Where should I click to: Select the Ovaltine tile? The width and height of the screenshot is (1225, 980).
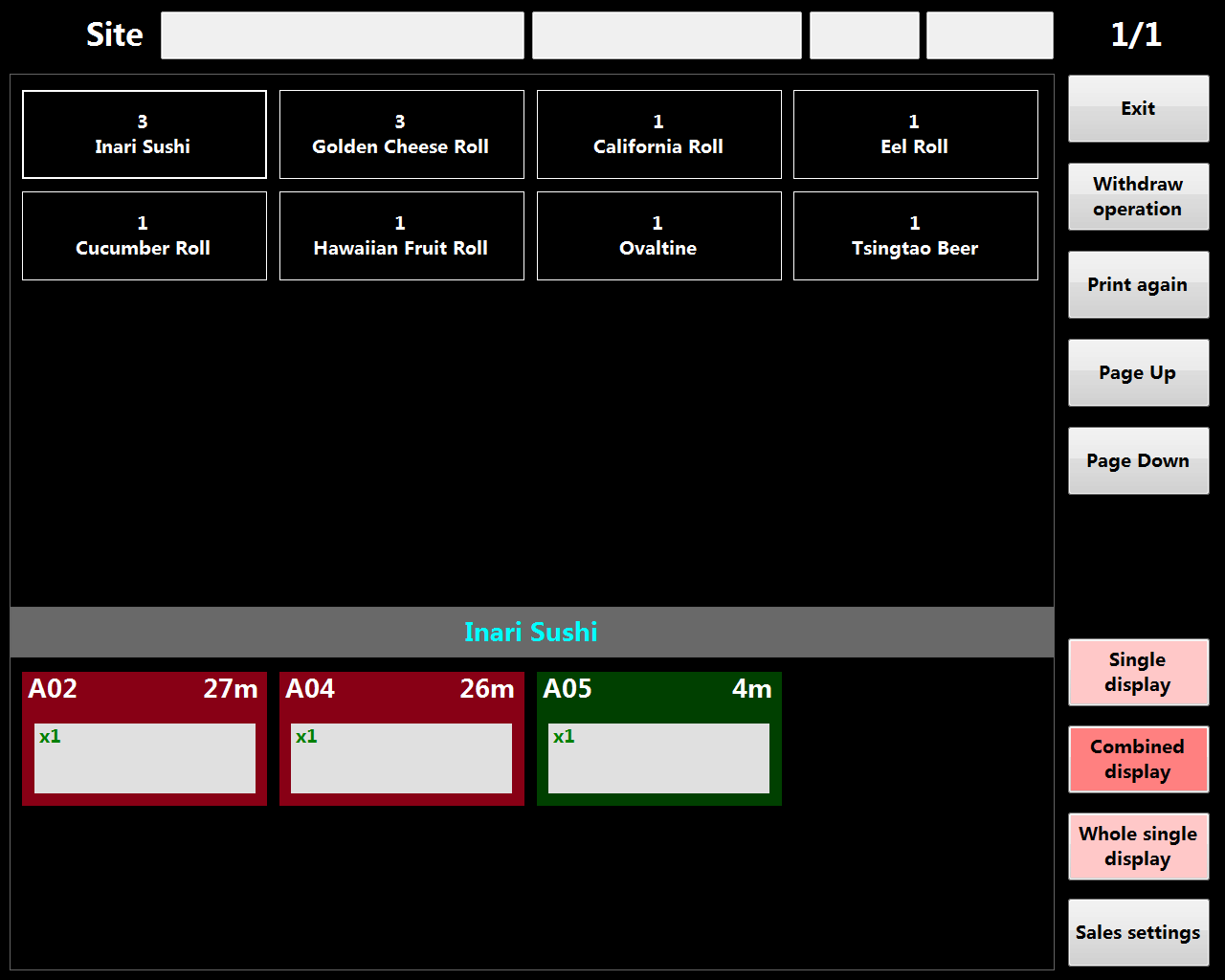[659, 235]
